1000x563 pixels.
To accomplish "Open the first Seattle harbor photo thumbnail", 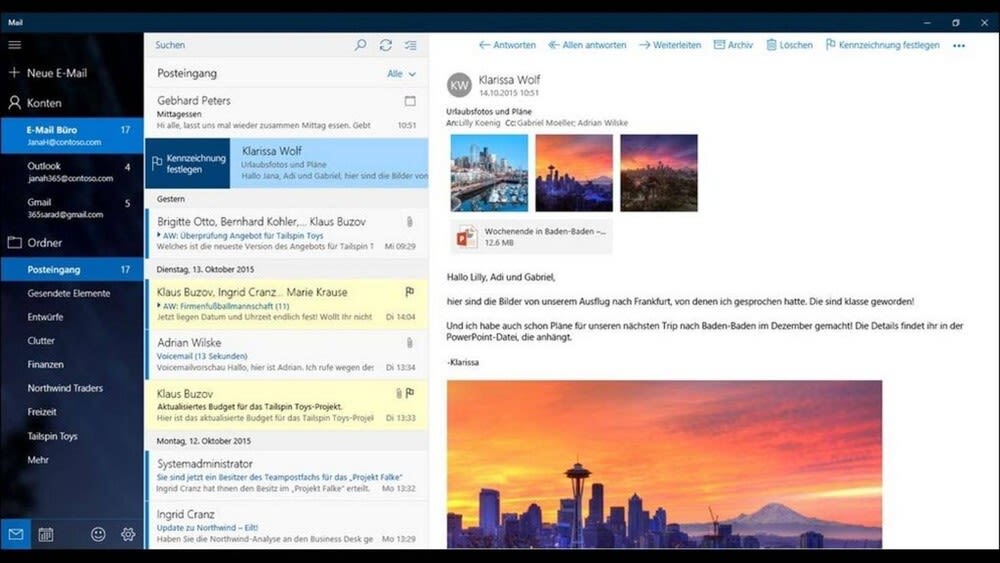I will [x=489, y=173].
